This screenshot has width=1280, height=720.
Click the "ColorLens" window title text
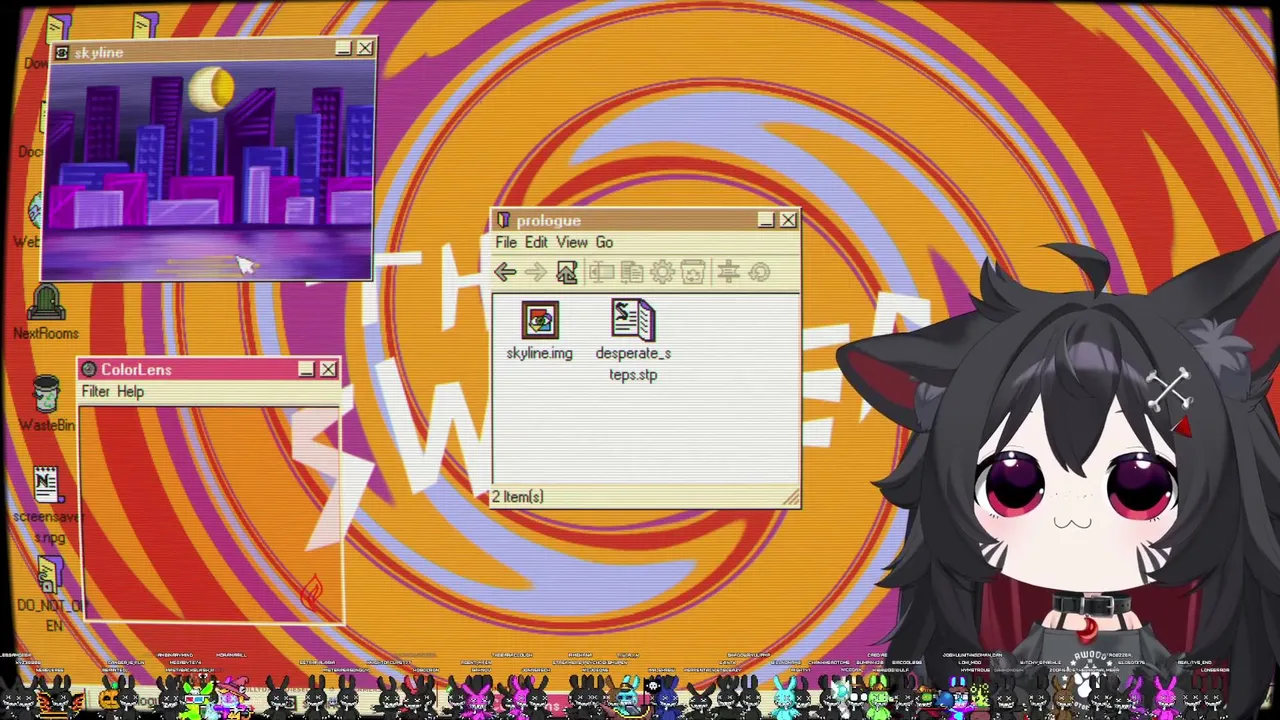136,370
